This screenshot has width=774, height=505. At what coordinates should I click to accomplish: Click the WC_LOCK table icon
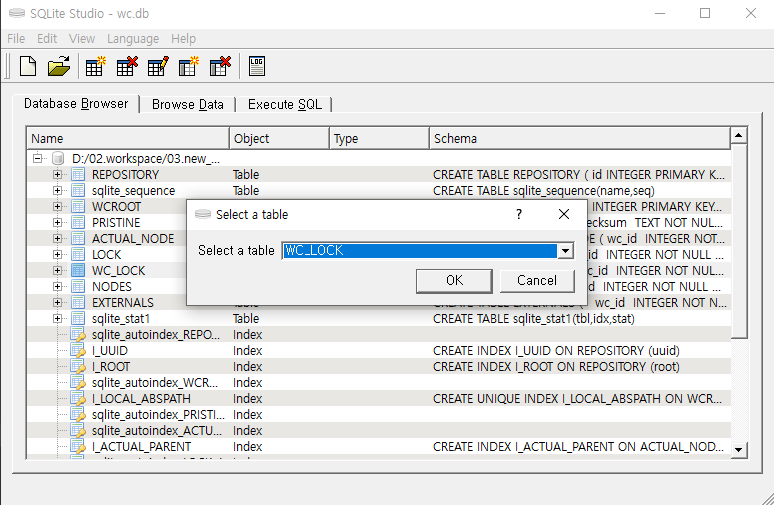point(78,271)
